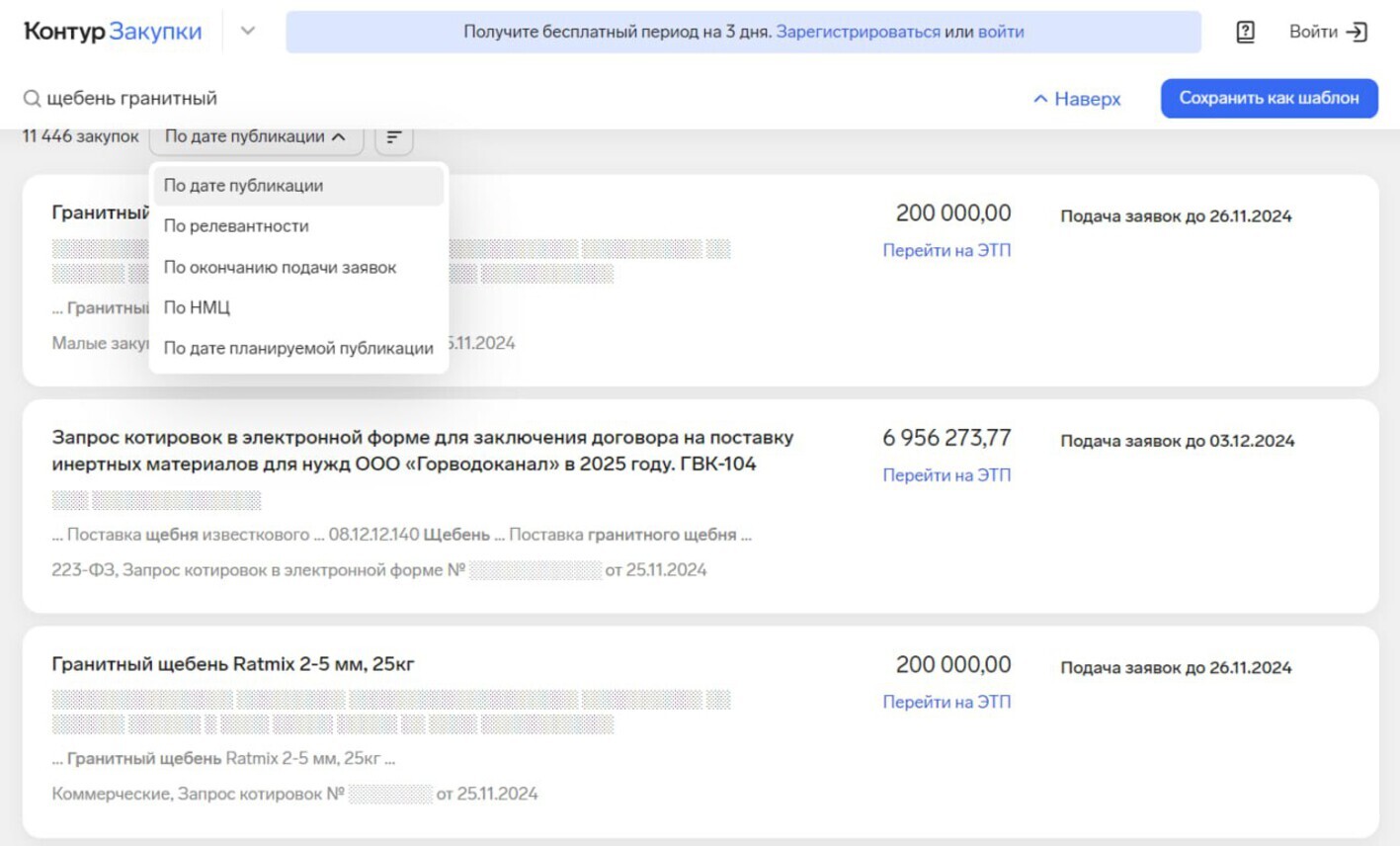Choose По релевантности in sort menu

tap(236, 226)
